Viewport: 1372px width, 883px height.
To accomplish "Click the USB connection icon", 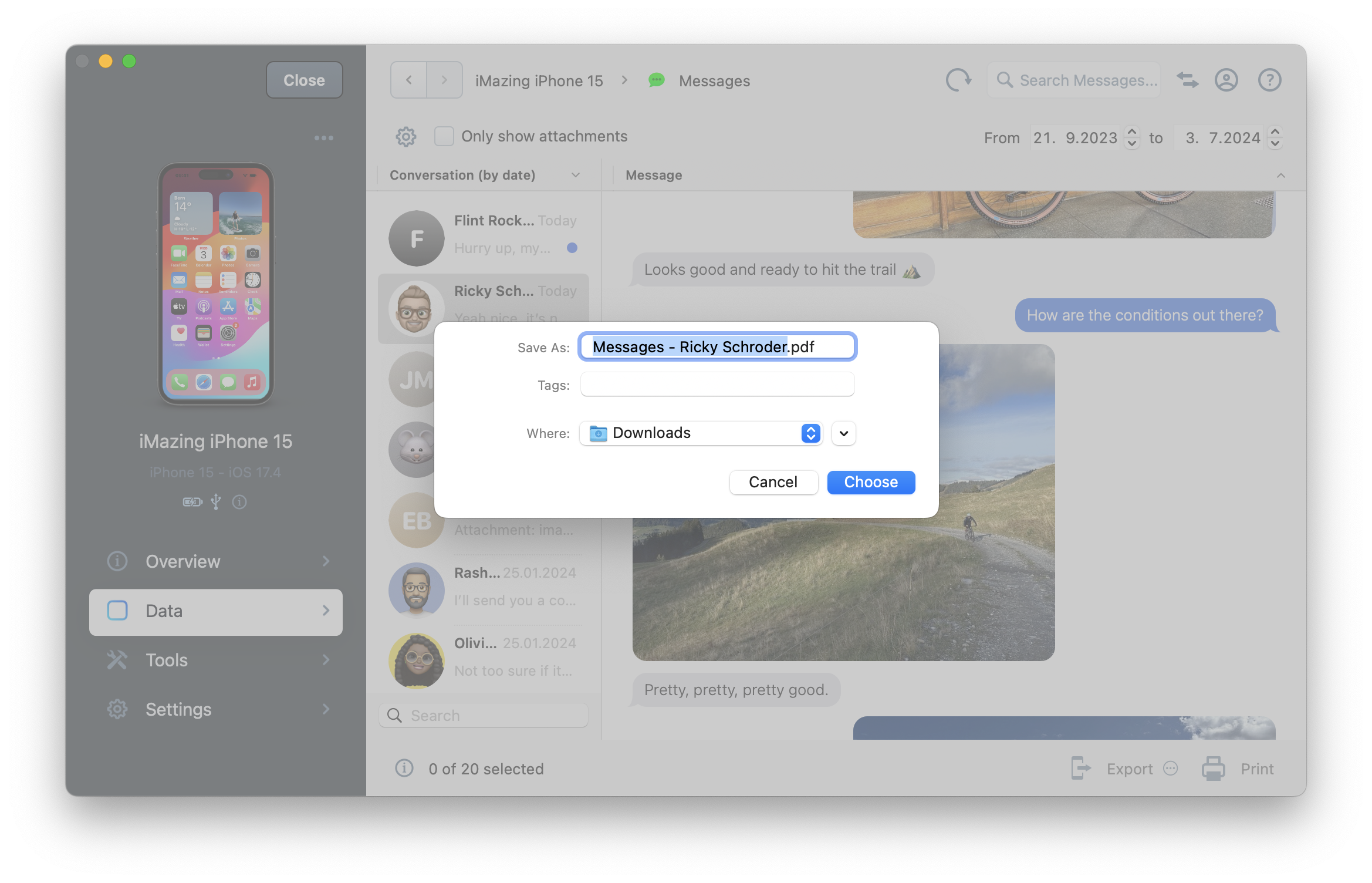I will 216,502.
